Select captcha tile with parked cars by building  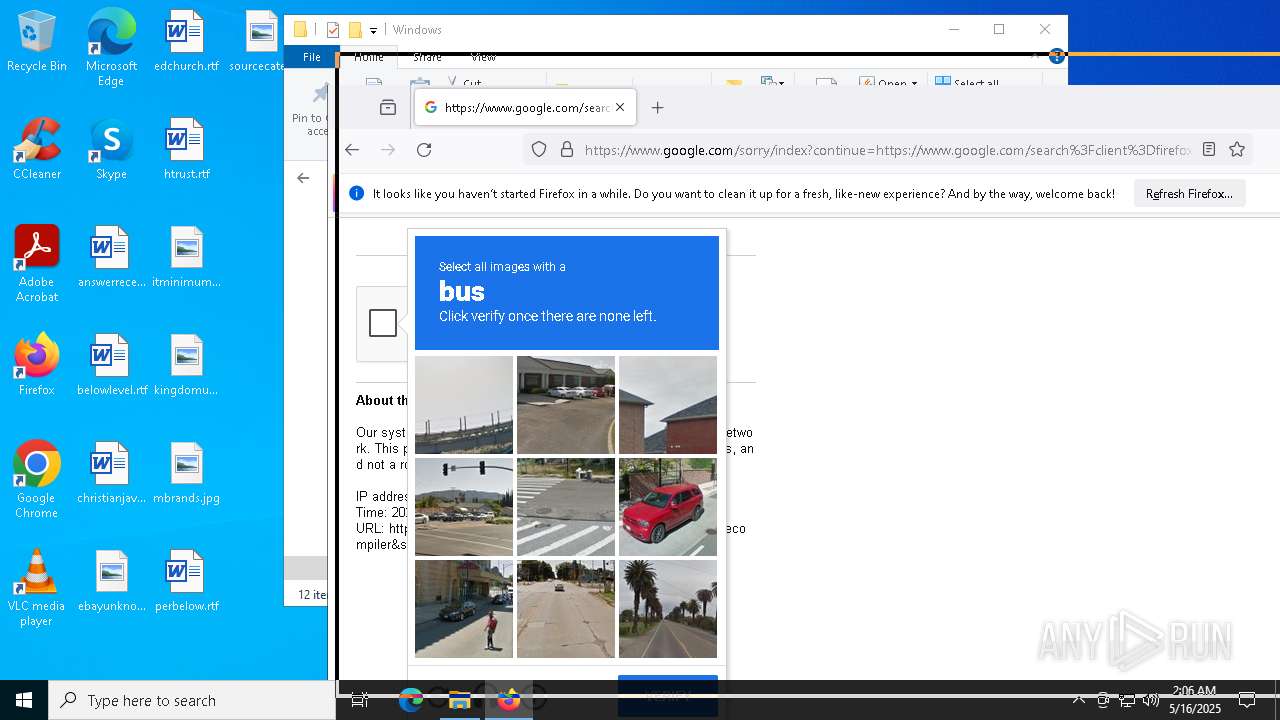pyautogui.click(x=566, y=405)
